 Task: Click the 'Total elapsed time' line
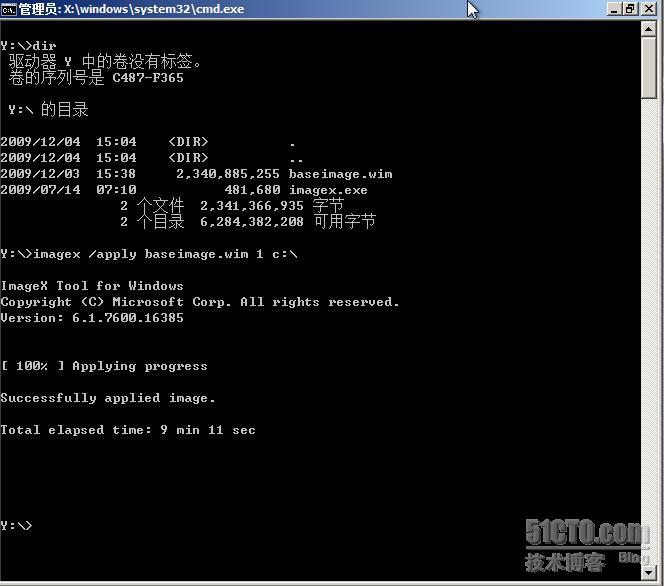coord(128,430)
